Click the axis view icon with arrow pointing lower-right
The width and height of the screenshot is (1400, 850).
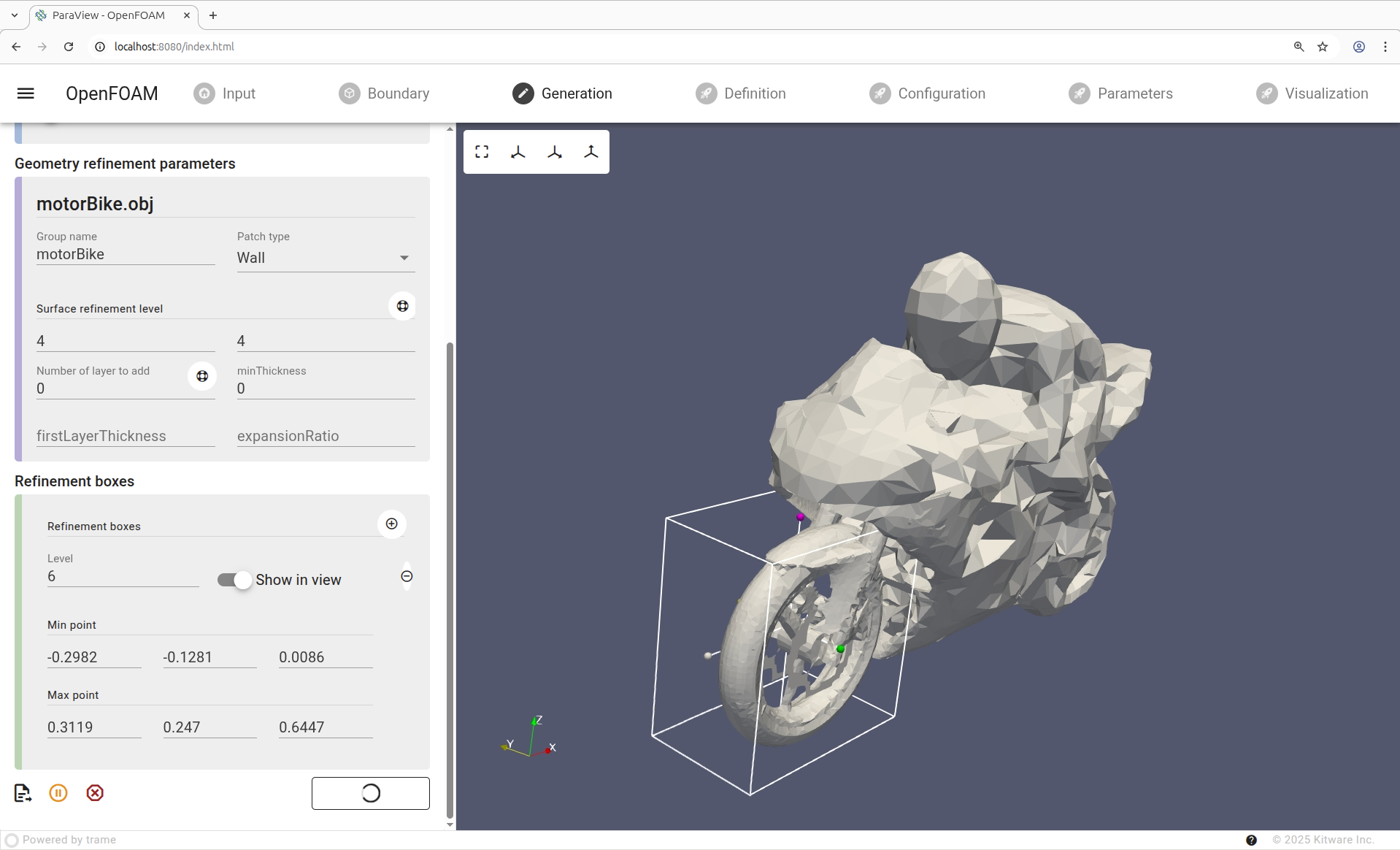point(555,152)
